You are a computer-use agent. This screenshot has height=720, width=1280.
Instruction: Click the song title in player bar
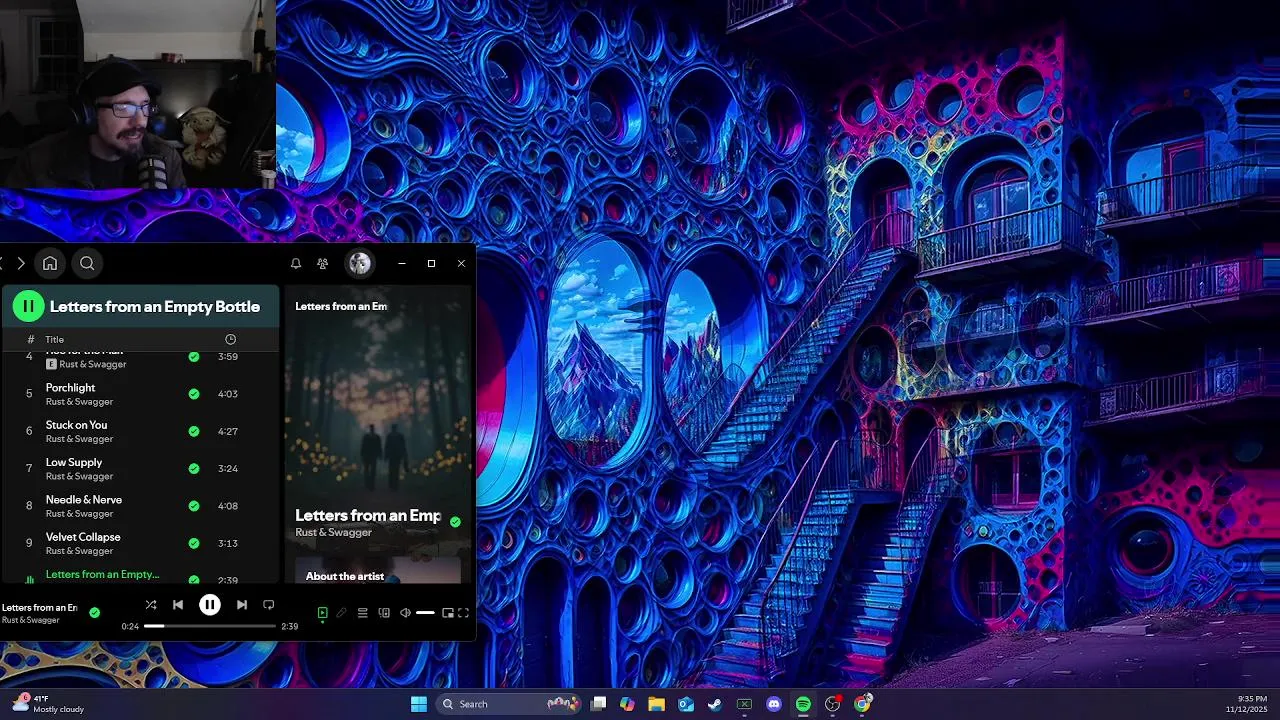[x=39, y=608]
